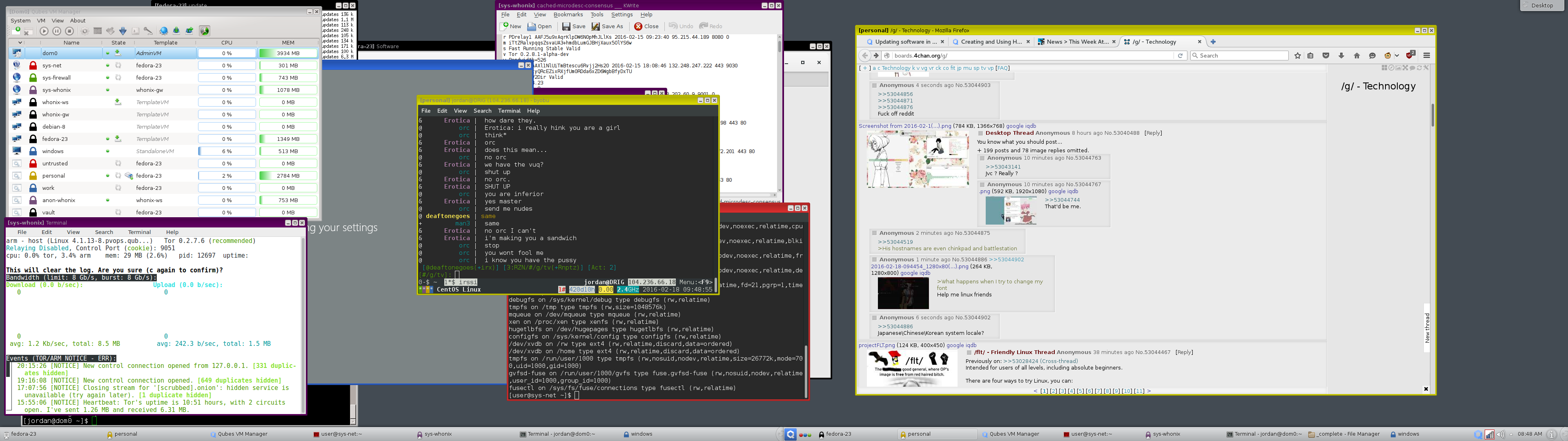Screen dimensions: 1568x441
Task: Click uBlock Origin shield icon with badge
Action: pyautogui.click(x=1409, y=56)
